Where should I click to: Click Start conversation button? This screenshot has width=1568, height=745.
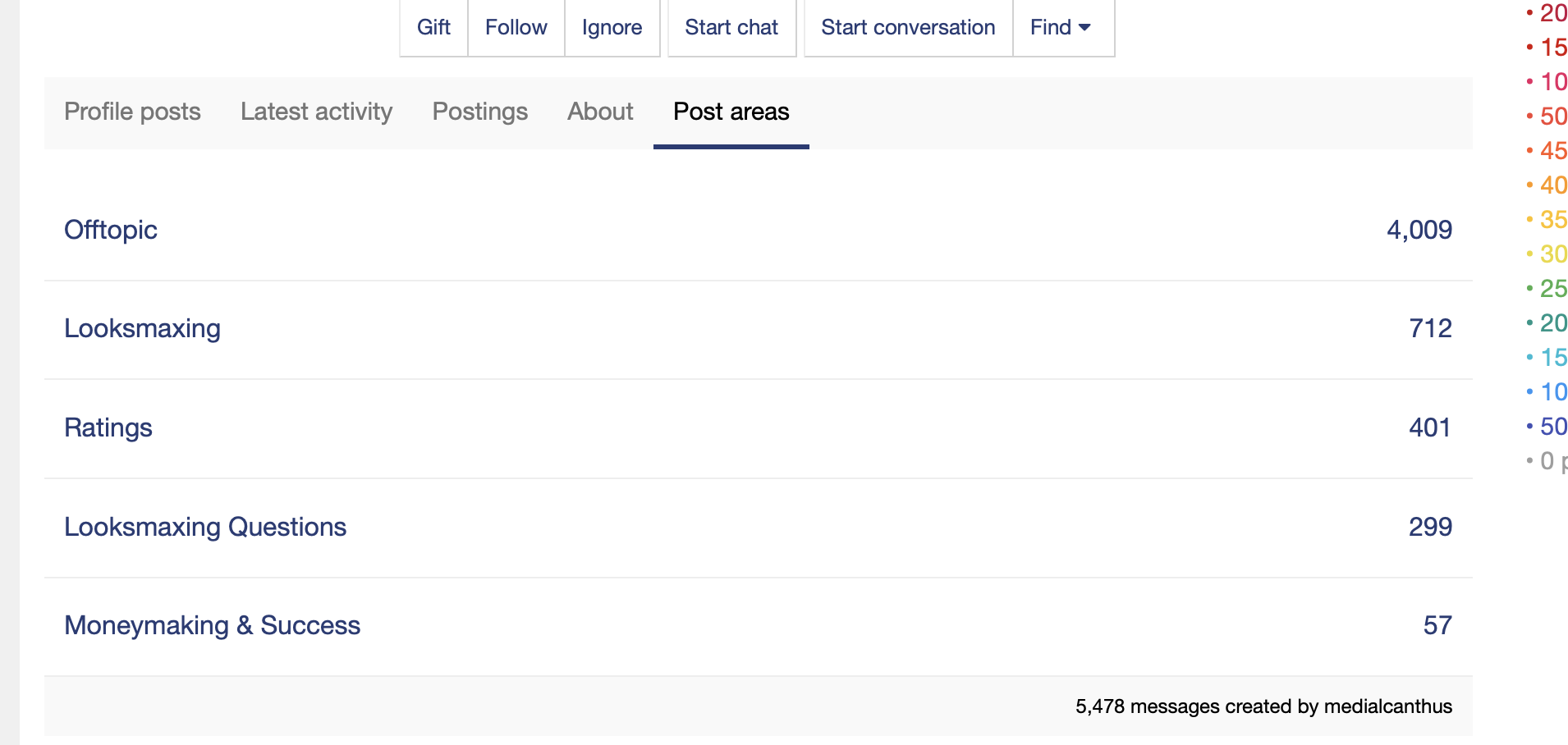pos(908,28)
